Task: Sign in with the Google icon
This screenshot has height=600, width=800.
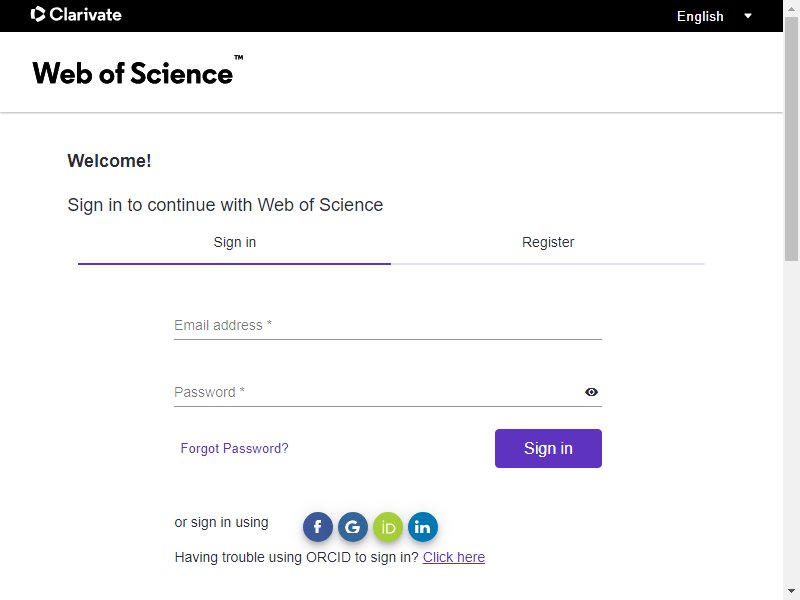Action: [x=353, y=527]
